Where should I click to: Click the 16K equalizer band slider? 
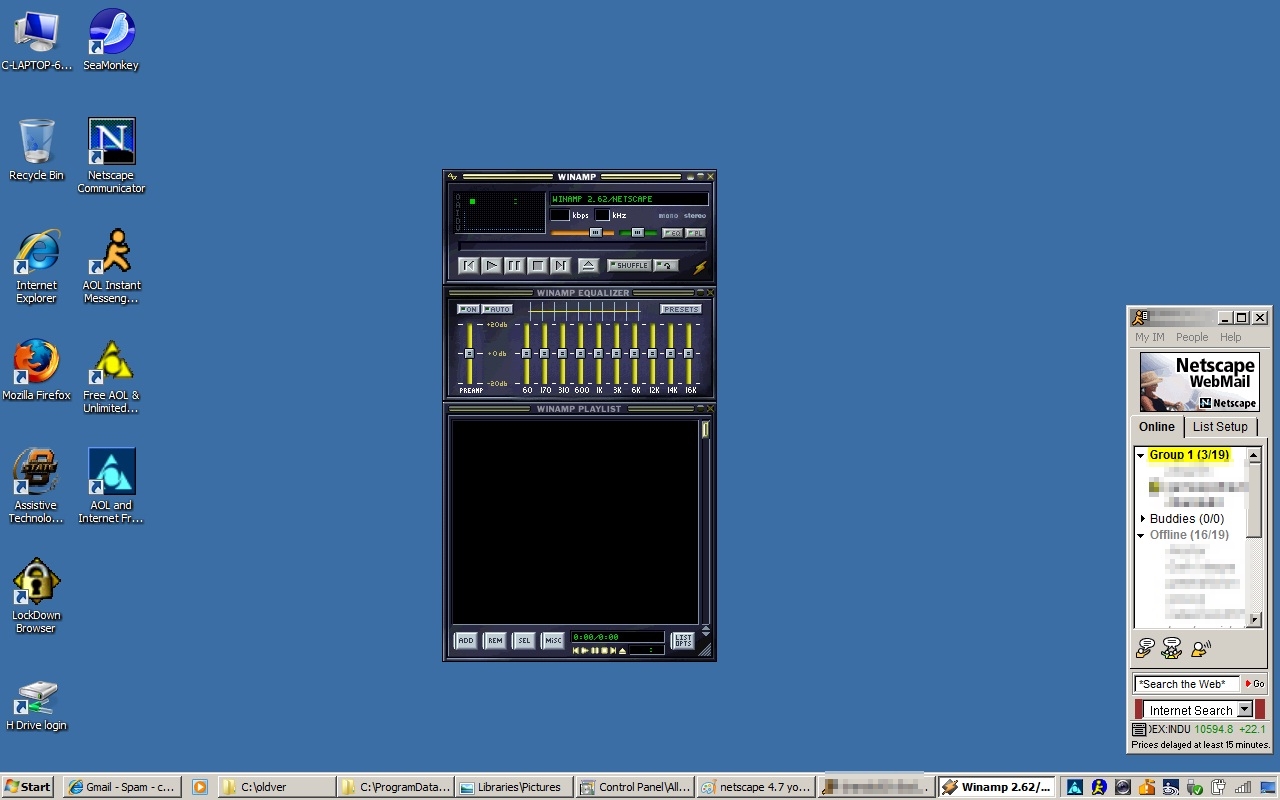(x=689, y=353)
